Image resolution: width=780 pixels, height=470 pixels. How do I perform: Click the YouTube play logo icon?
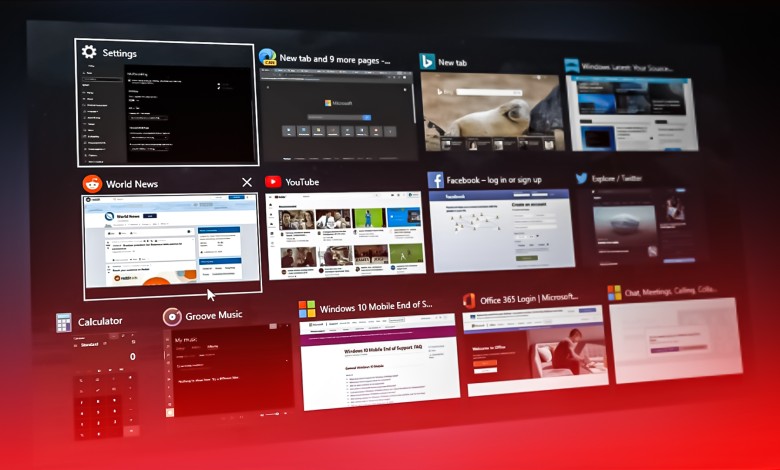point(273,182)
